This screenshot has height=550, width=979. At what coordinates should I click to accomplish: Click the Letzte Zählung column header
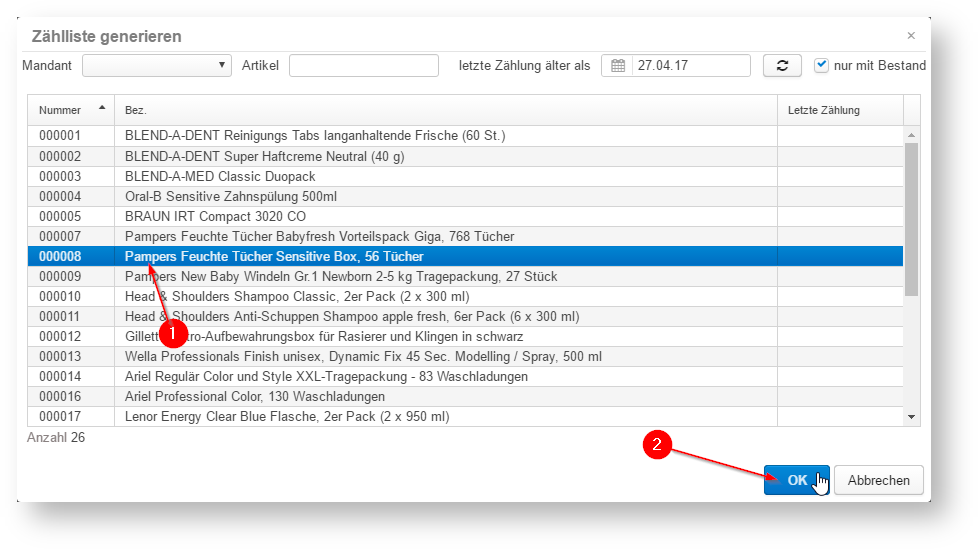pyautogui.click(x=840, y=110)
